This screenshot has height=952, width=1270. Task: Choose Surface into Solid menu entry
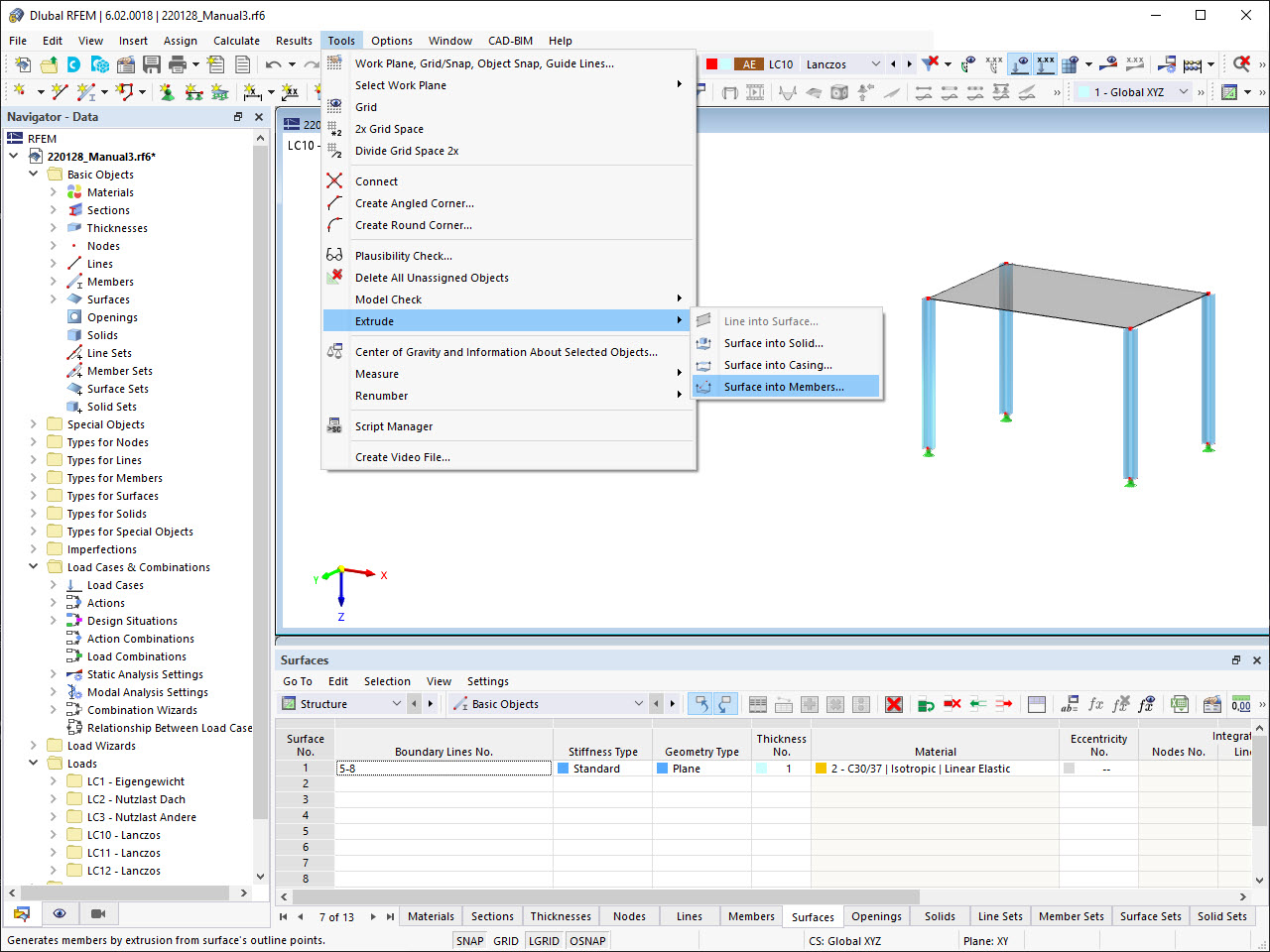(786, 343)
